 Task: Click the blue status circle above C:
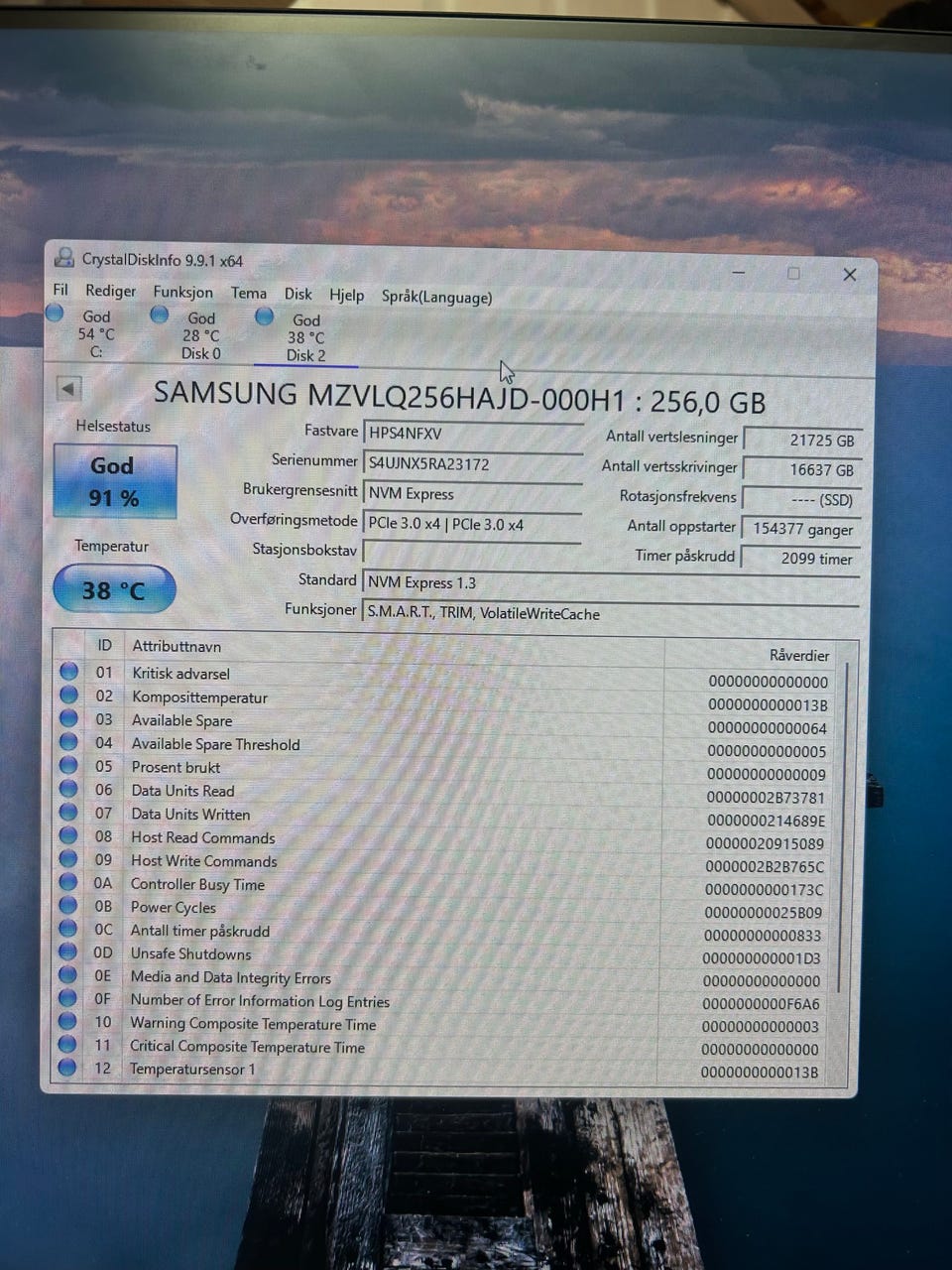click(x=56, y=313)
